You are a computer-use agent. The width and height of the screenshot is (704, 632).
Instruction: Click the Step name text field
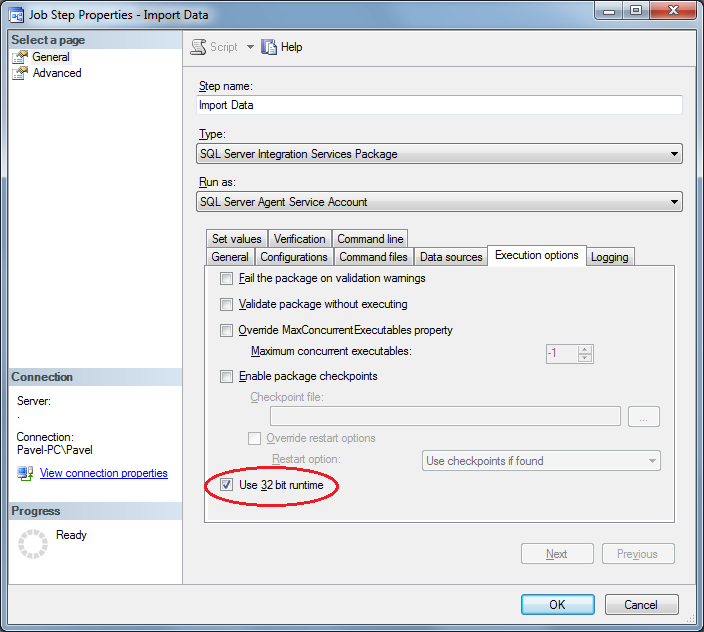coord(440,105)
